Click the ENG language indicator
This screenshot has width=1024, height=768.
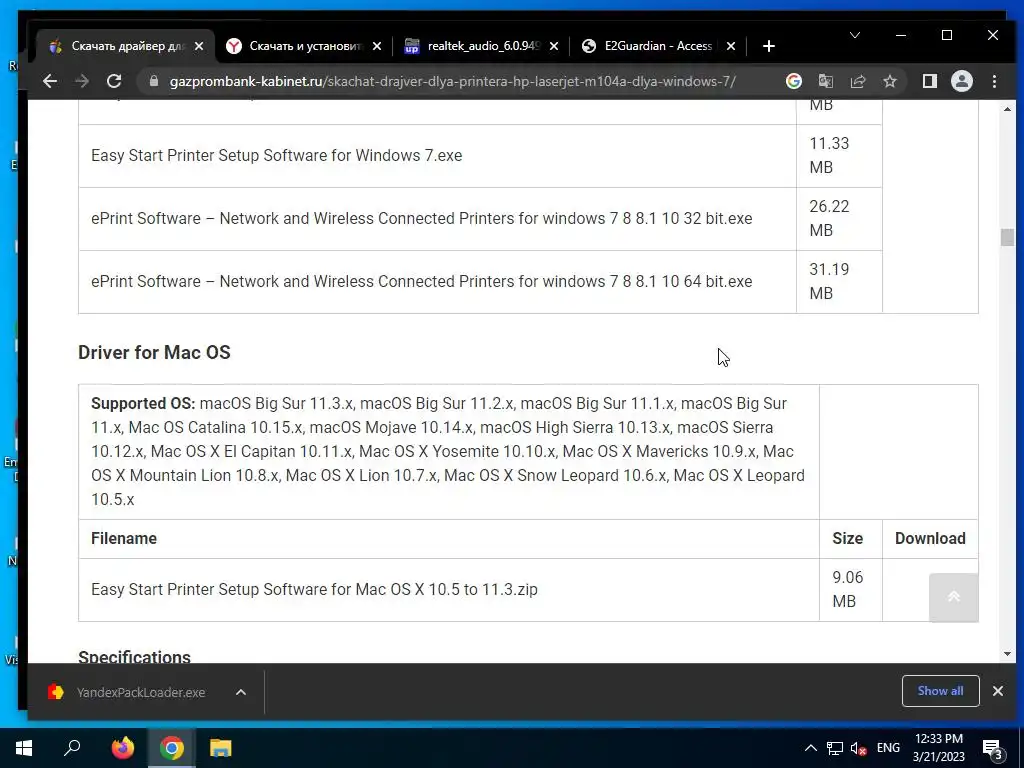(888, 748)
